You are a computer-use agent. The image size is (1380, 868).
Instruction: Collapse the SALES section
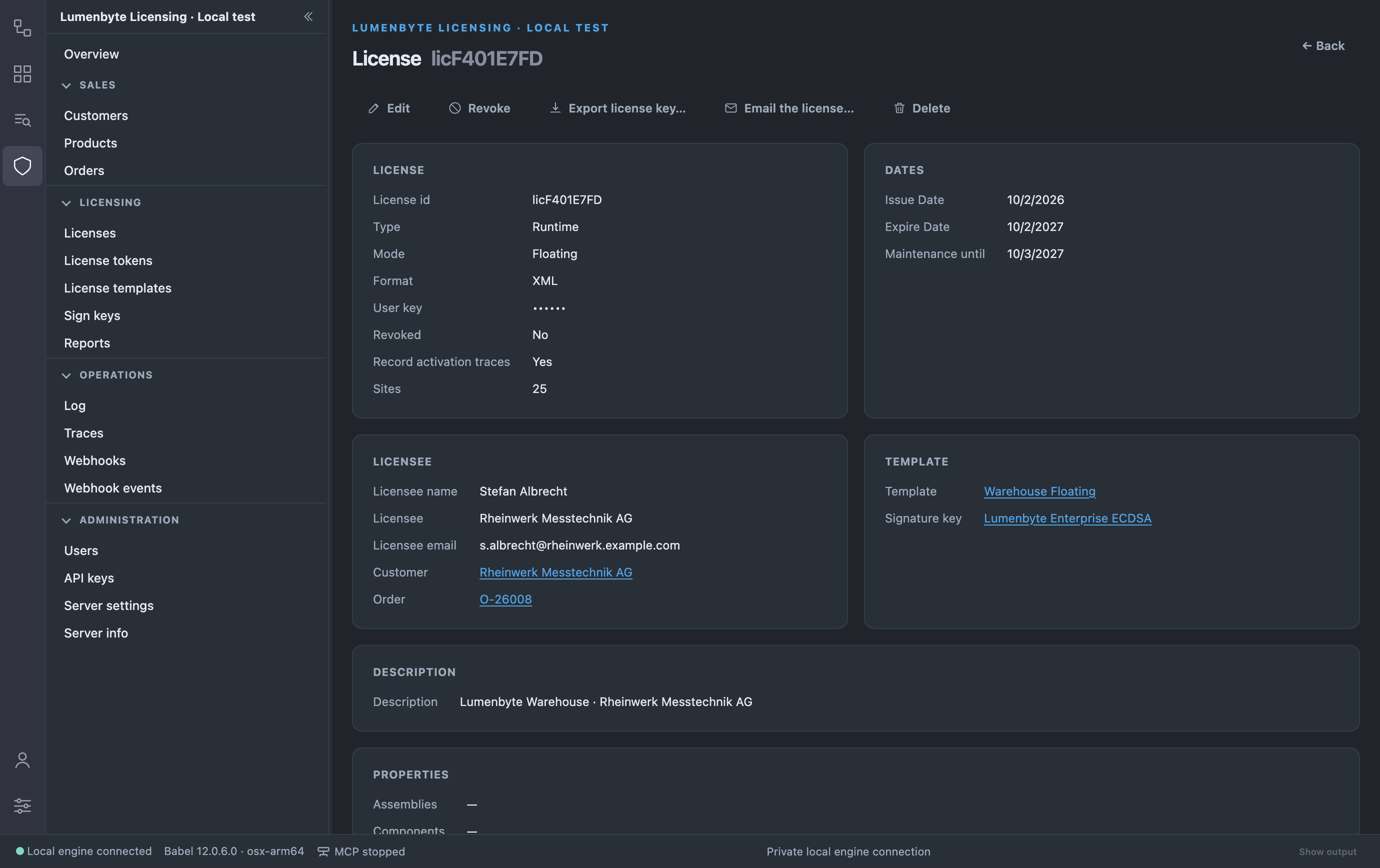tap(66, 85)
